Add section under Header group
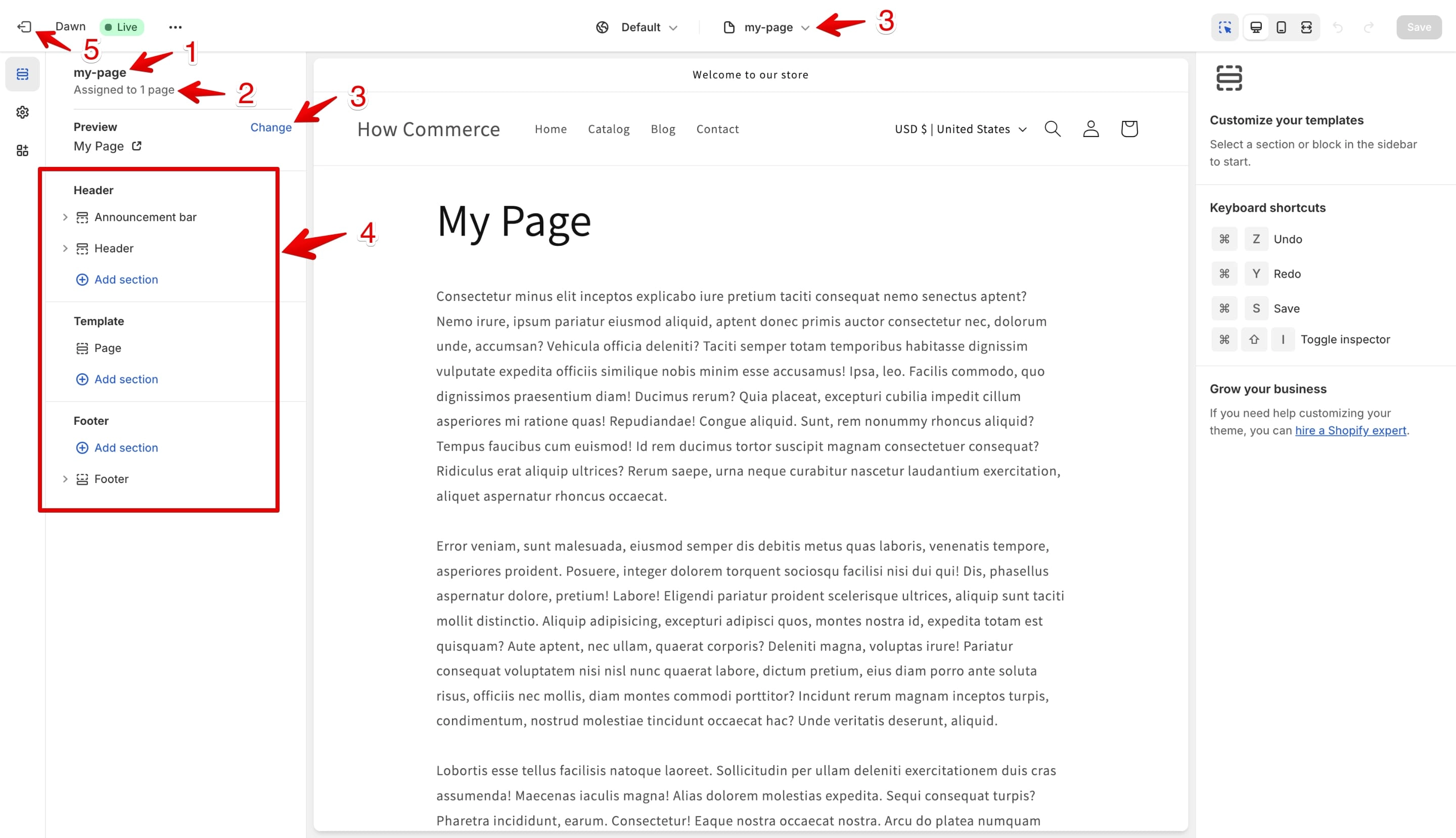 tap(117, 280)
